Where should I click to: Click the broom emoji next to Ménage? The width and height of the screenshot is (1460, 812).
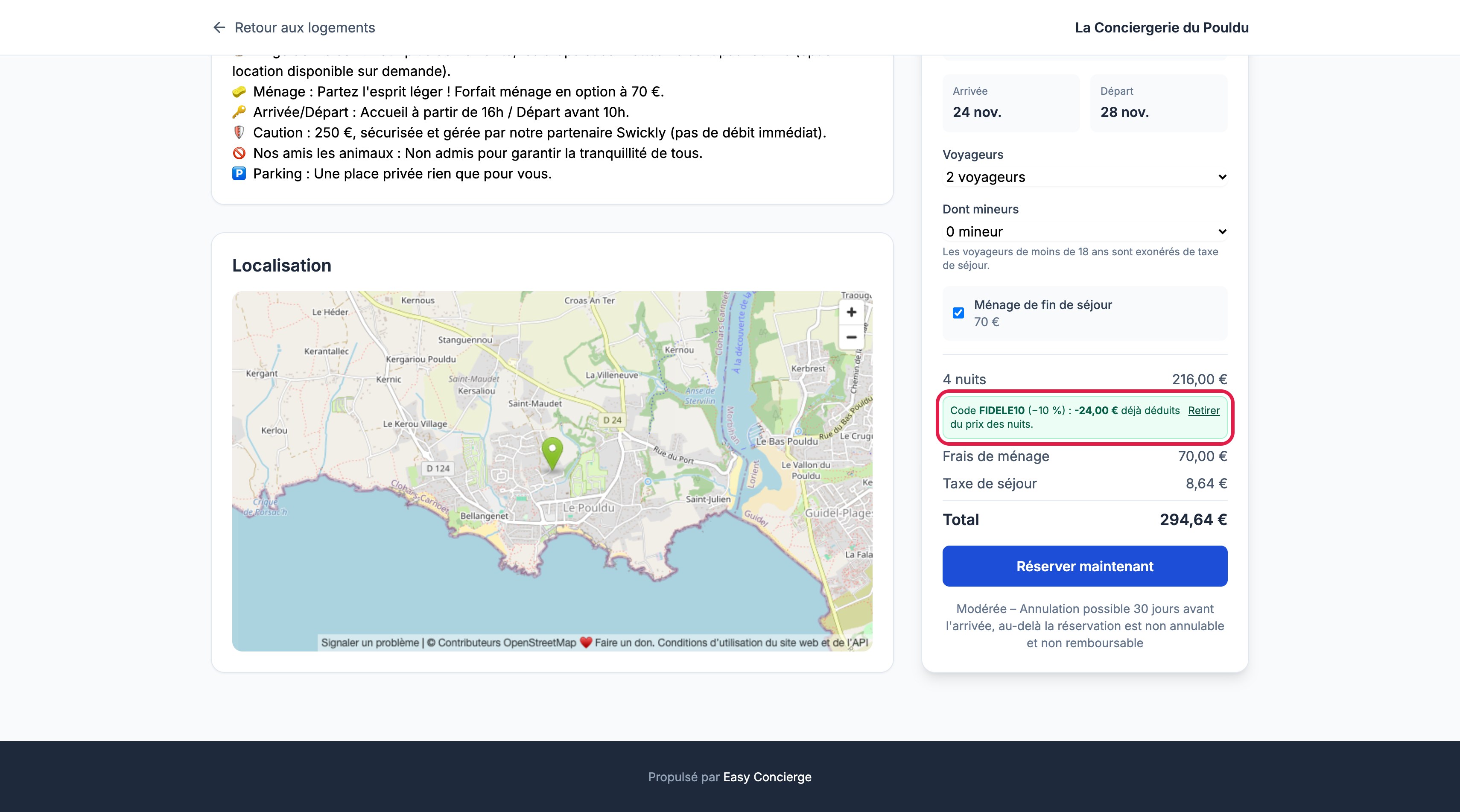click(x=239, y=92)
